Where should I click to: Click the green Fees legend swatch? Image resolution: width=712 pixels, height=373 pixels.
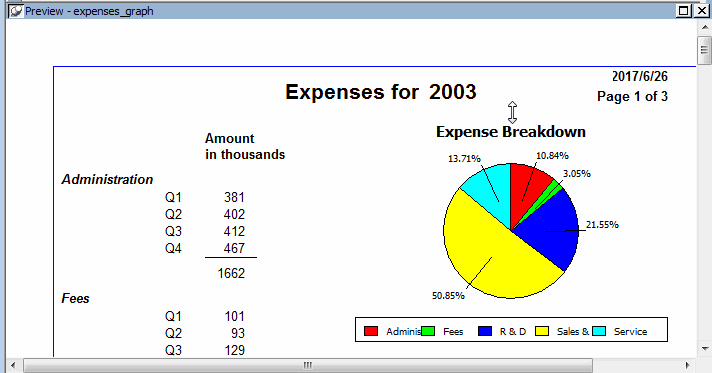click(428, 331)
